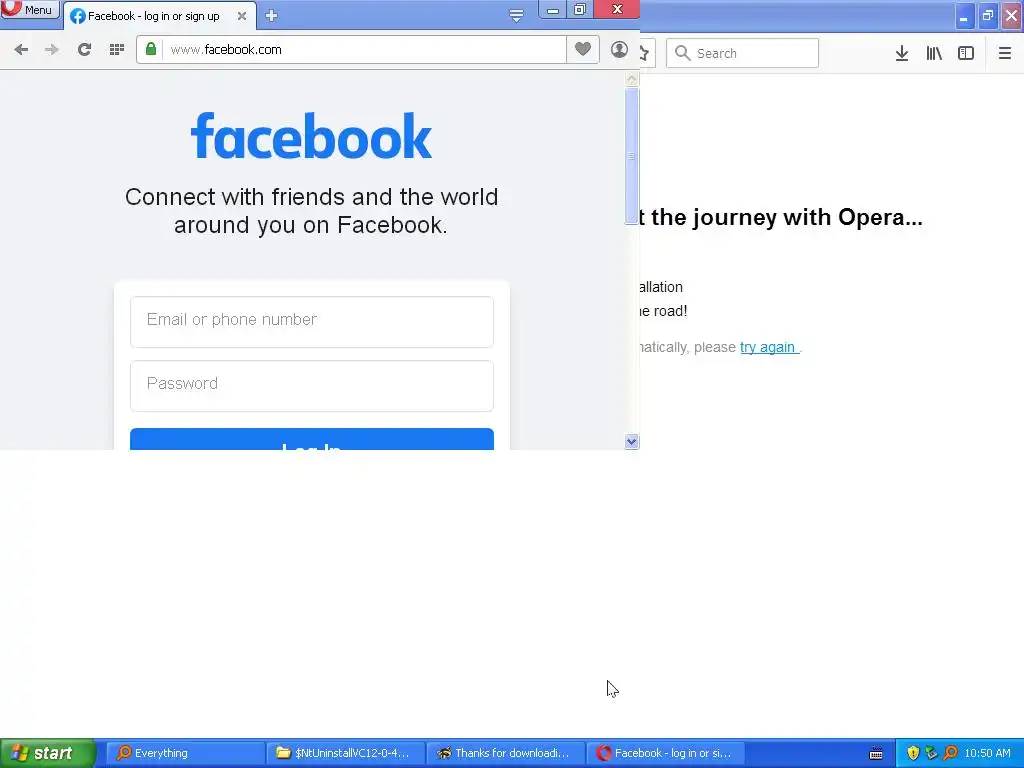Screen dimensions: 1024x768
Task: Go forward in Opera
Action: click(x=52, y=50)
